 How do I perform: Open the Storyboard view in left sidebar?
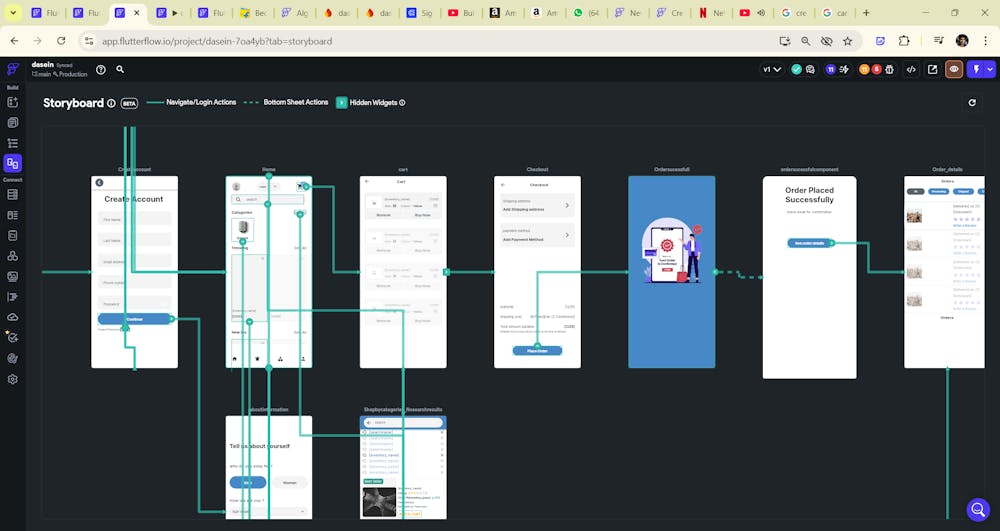click(x=13, y=163)
